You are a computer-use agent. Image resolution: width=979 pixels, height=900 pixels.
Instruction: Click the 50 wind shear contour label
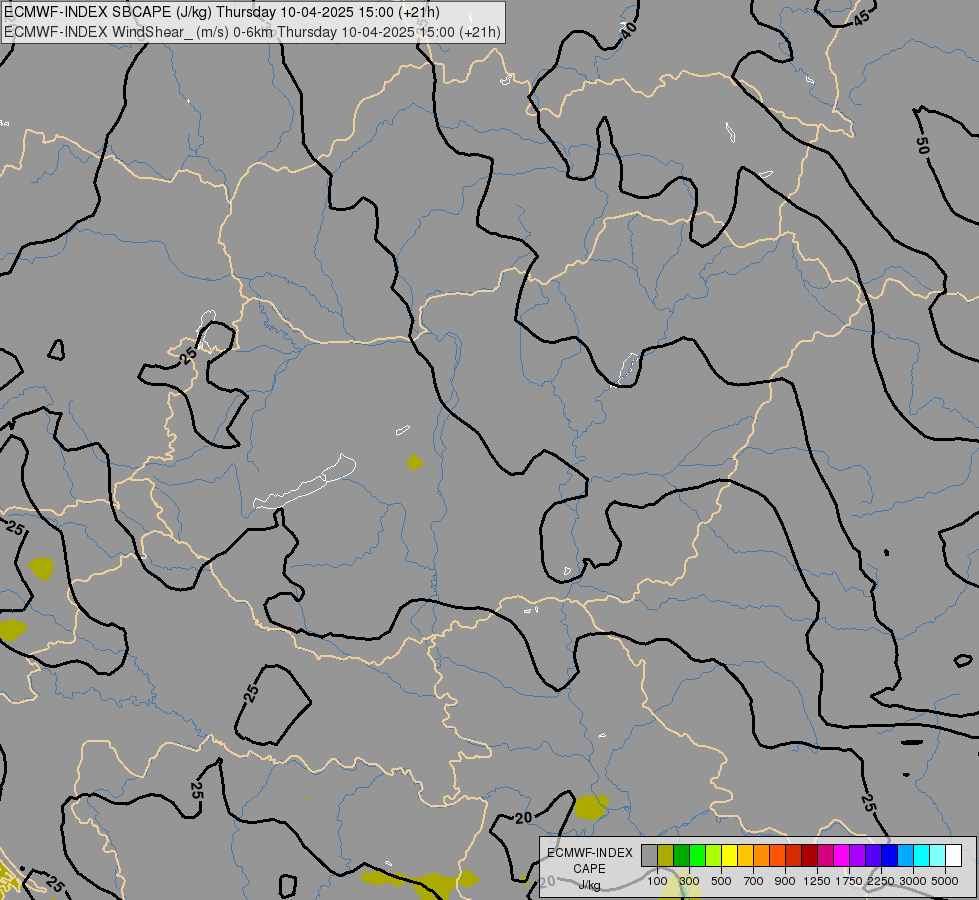coord(923,146)
